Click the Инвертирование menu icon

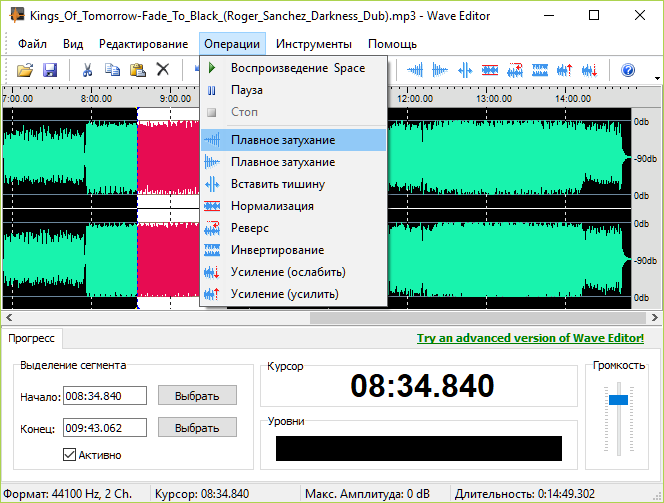pos(212,250)
